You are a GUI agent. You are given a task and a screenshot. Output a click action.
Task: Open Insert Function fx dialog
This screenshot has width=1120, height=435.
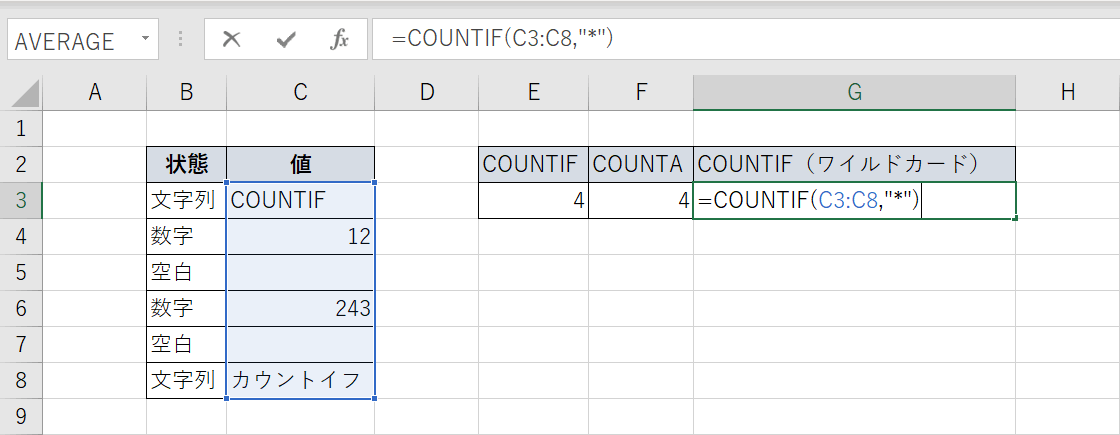coord(339,40)
